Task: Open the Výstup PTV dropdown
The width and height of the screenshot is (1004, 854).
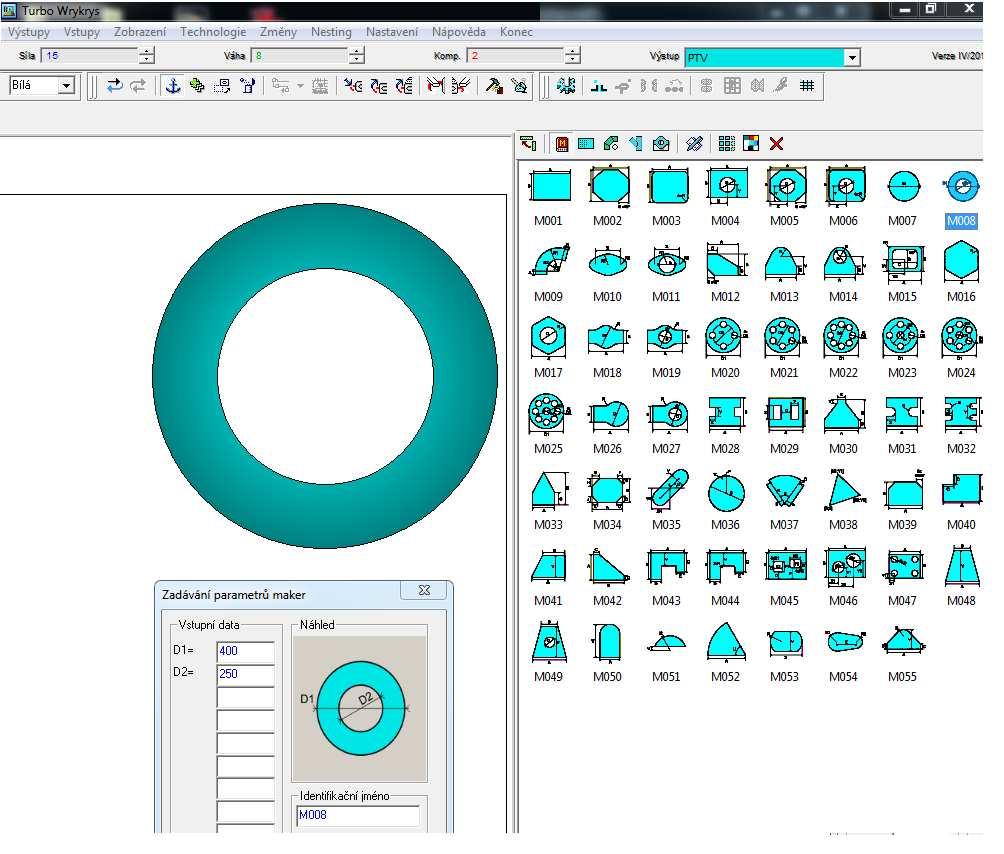Action: point(852,58)
